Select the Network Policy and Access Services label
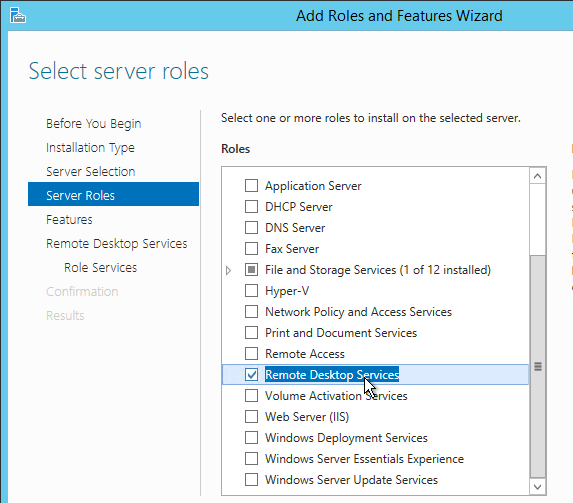Screen dimensions: 573x503 pyautogui.click(x=358, y=312)
